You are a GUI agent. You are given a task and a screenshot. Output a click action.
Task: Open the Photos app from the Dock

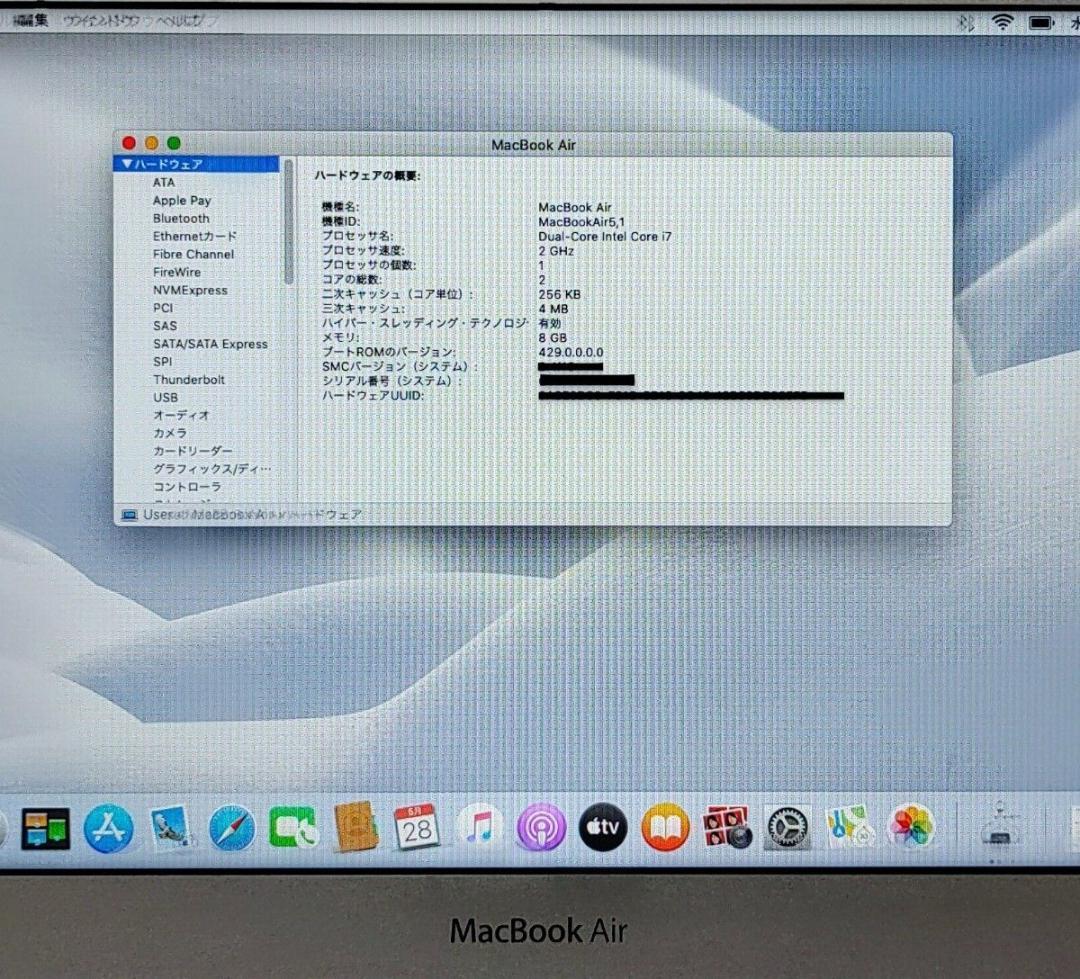[x=910, y=827]
